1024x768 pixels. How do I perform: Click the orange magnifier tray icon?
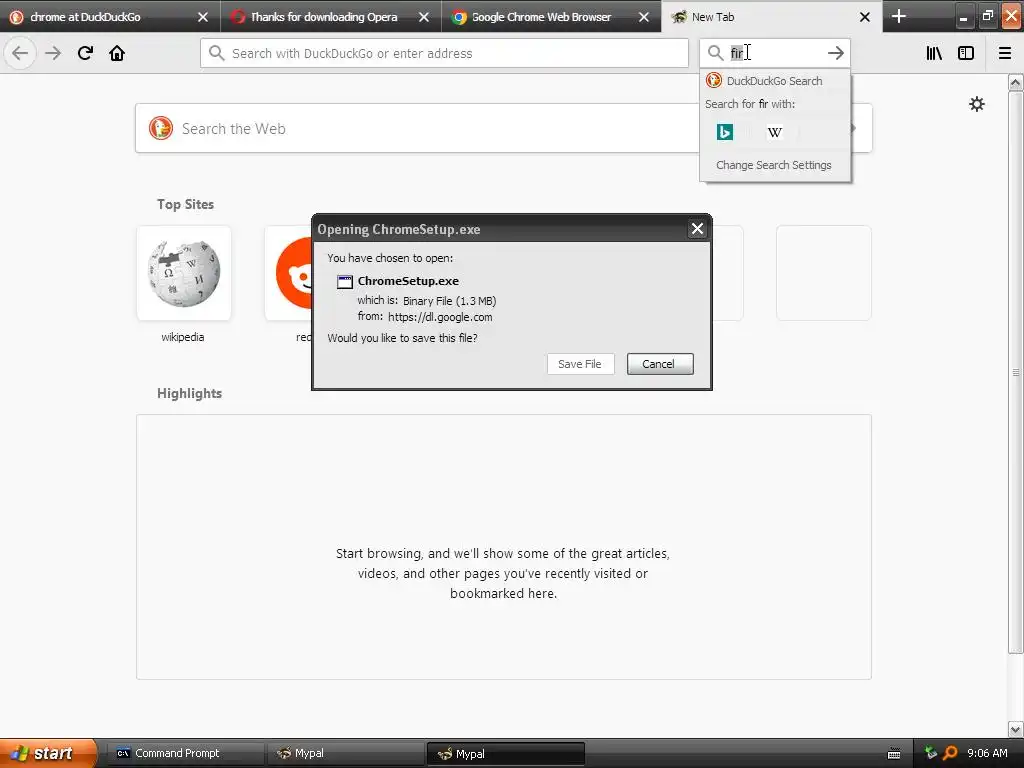pos(950,753)
